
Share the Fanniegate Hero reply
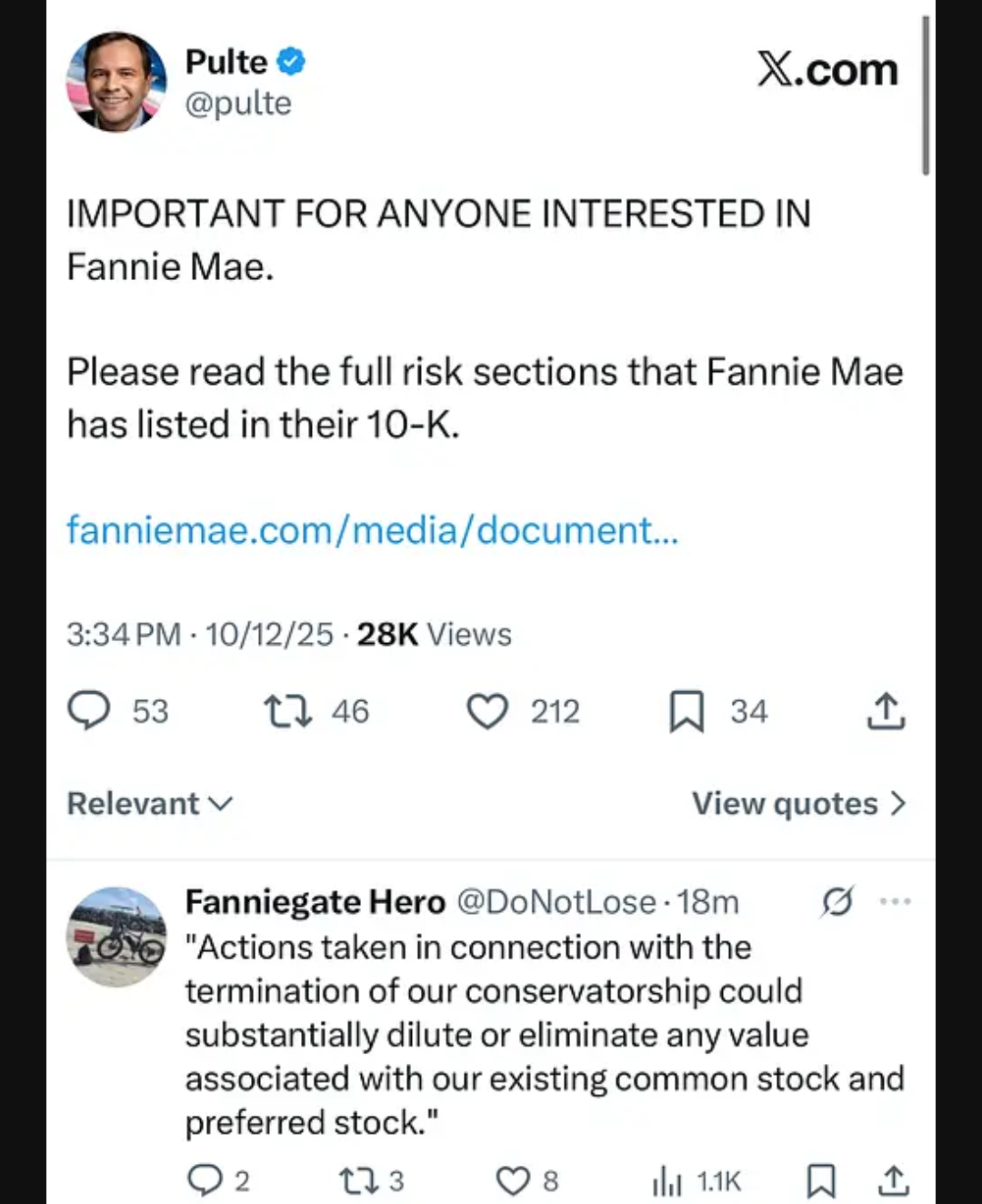(893, 1180)
